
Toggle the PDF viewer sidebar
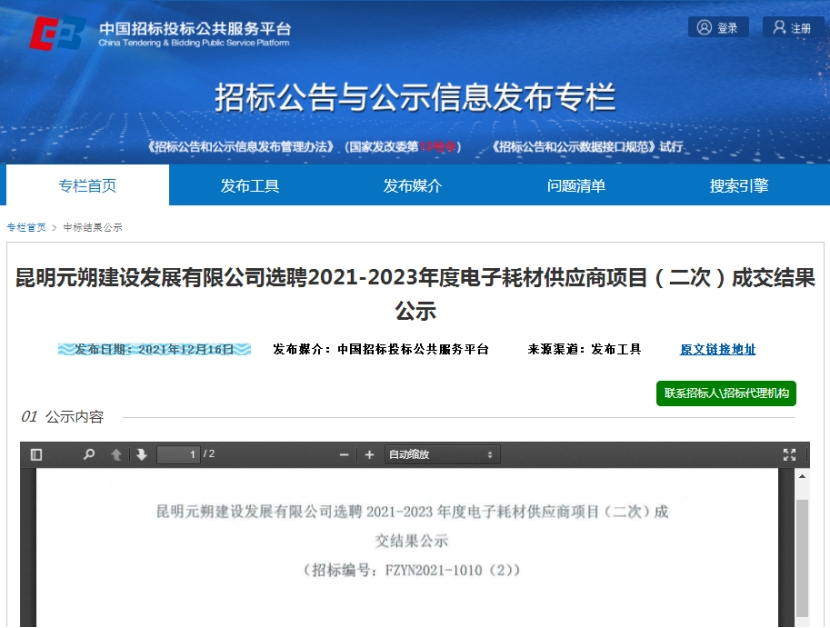click(x=37, y=455)
